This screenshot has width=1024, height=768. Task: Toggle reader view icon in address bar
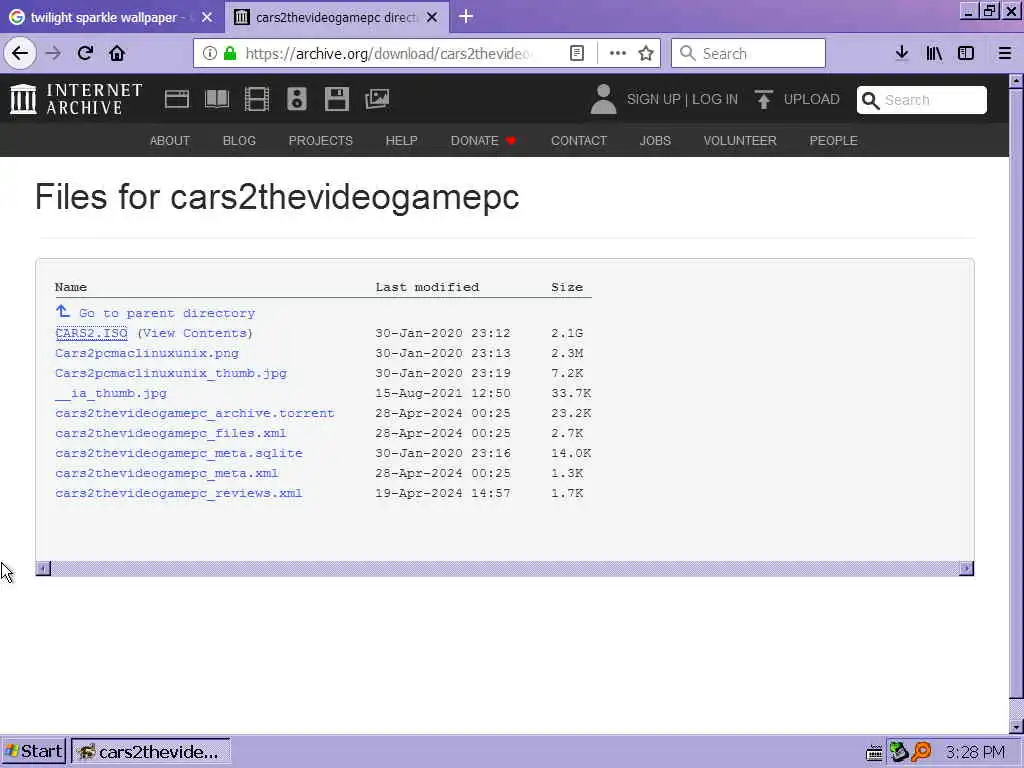pos(577,53)
